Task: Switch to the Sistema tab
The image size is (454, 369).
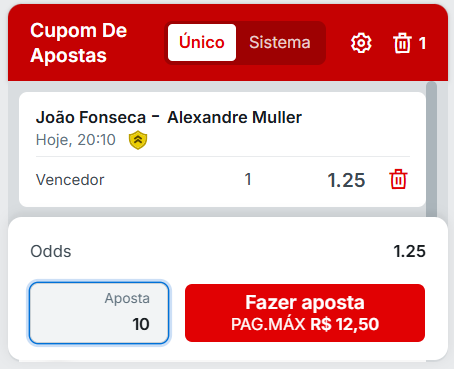Action: point(280,43)
